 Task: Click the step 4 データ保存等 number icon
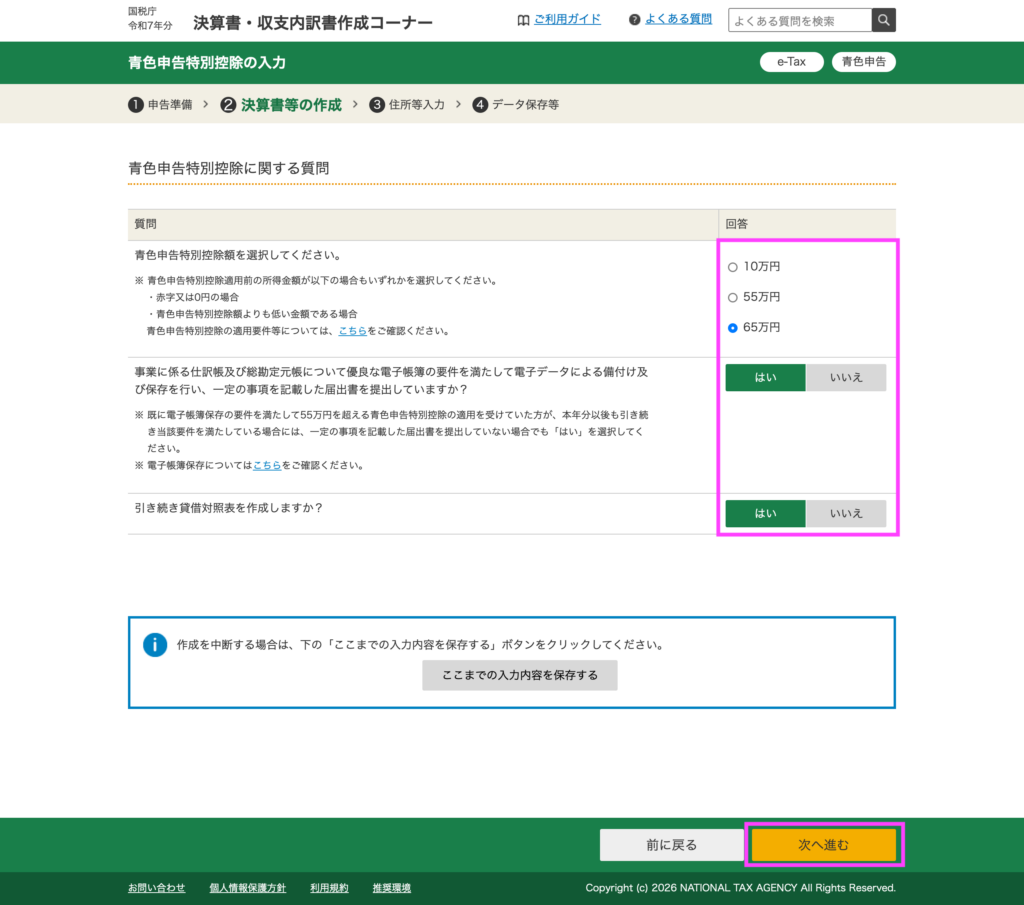[480, 104]
